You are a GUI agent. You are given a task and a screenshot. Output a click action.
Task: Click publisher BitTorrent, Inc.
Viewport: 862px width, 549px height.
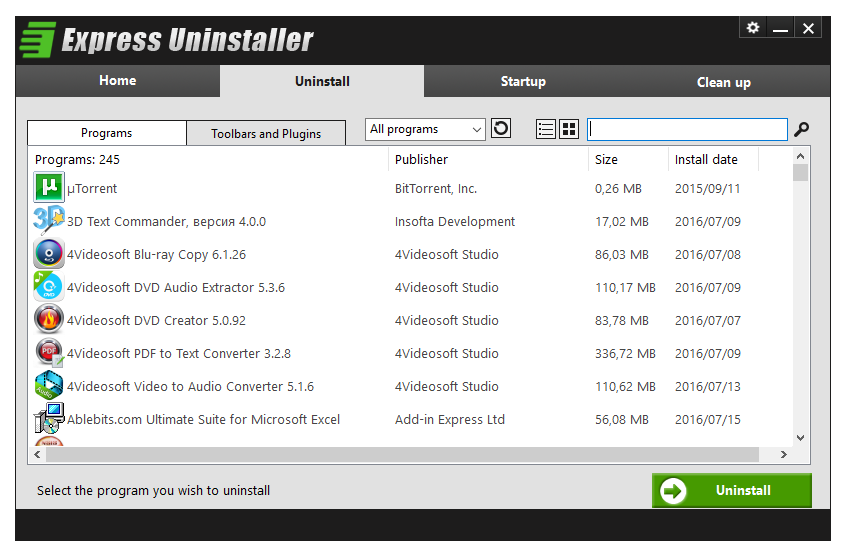436,188
